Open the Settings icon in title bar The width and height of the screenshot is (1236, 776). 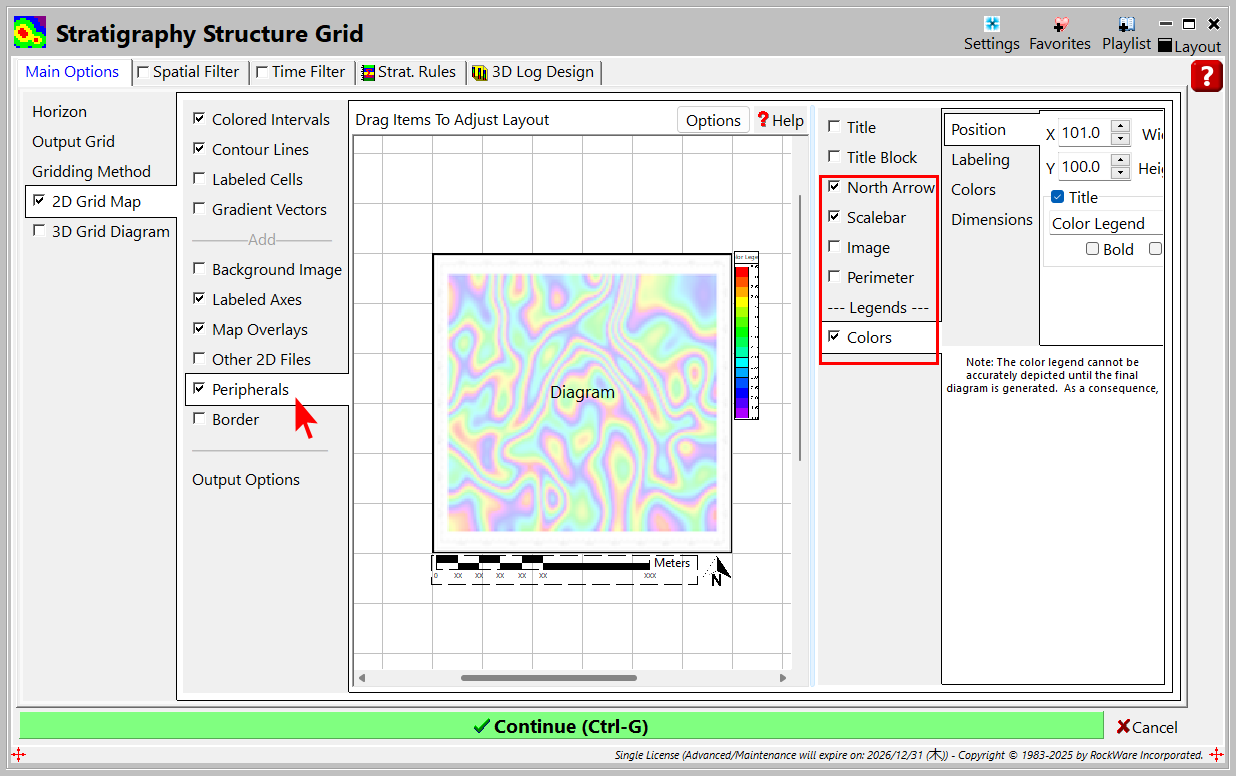[991, 25]
